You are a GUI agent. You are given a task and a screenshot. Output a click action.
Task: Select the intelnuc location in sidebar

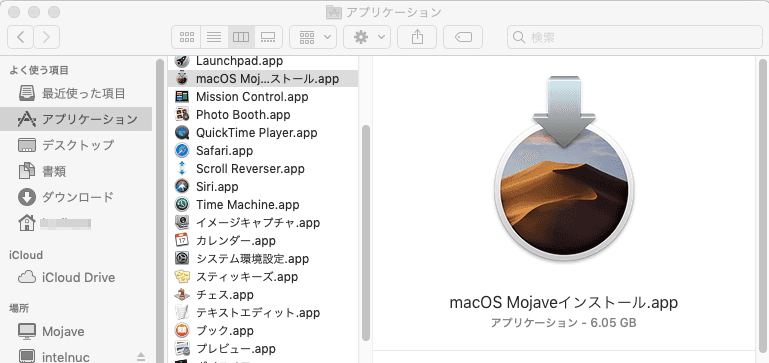point(76,356)
